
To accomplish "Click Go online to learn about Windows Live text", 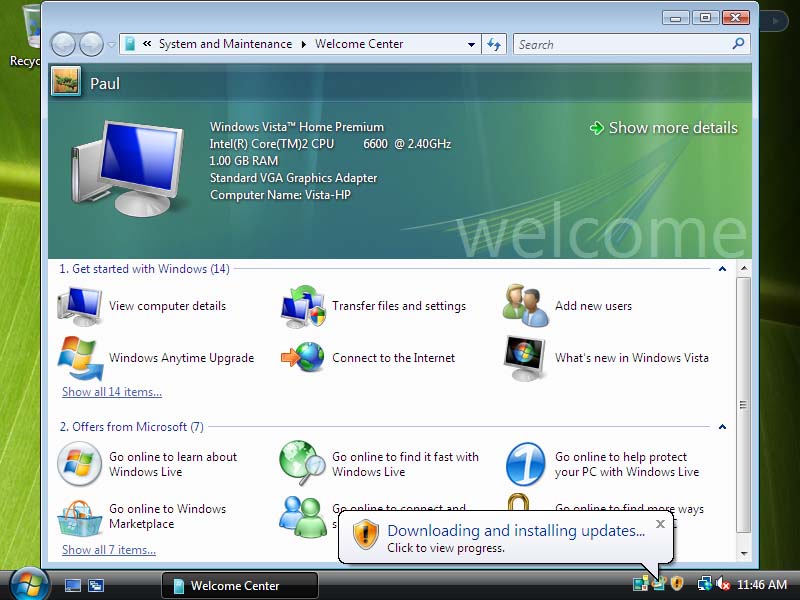I will 173,464.
